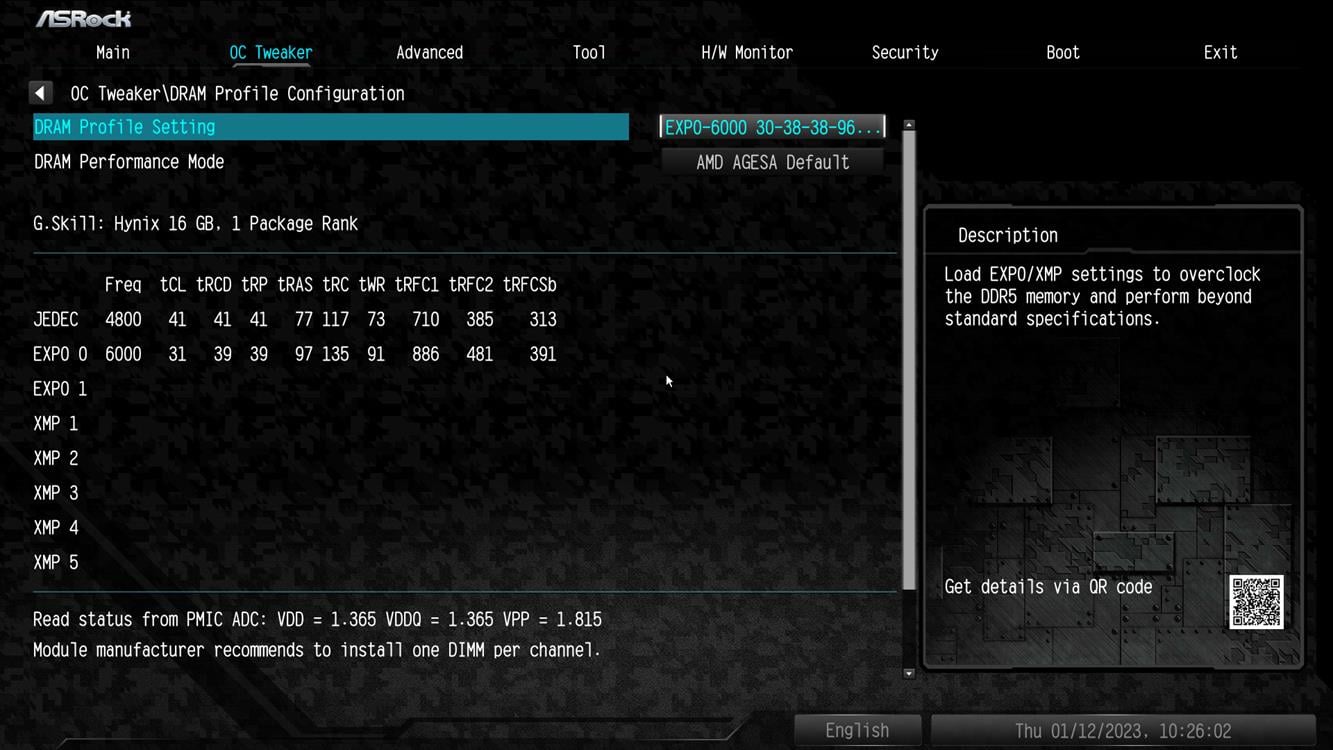The height and width of the screenshot is (750, 1333).
Task: Click the vertical scrollbar thumb
Action: (x=909, y=361)
